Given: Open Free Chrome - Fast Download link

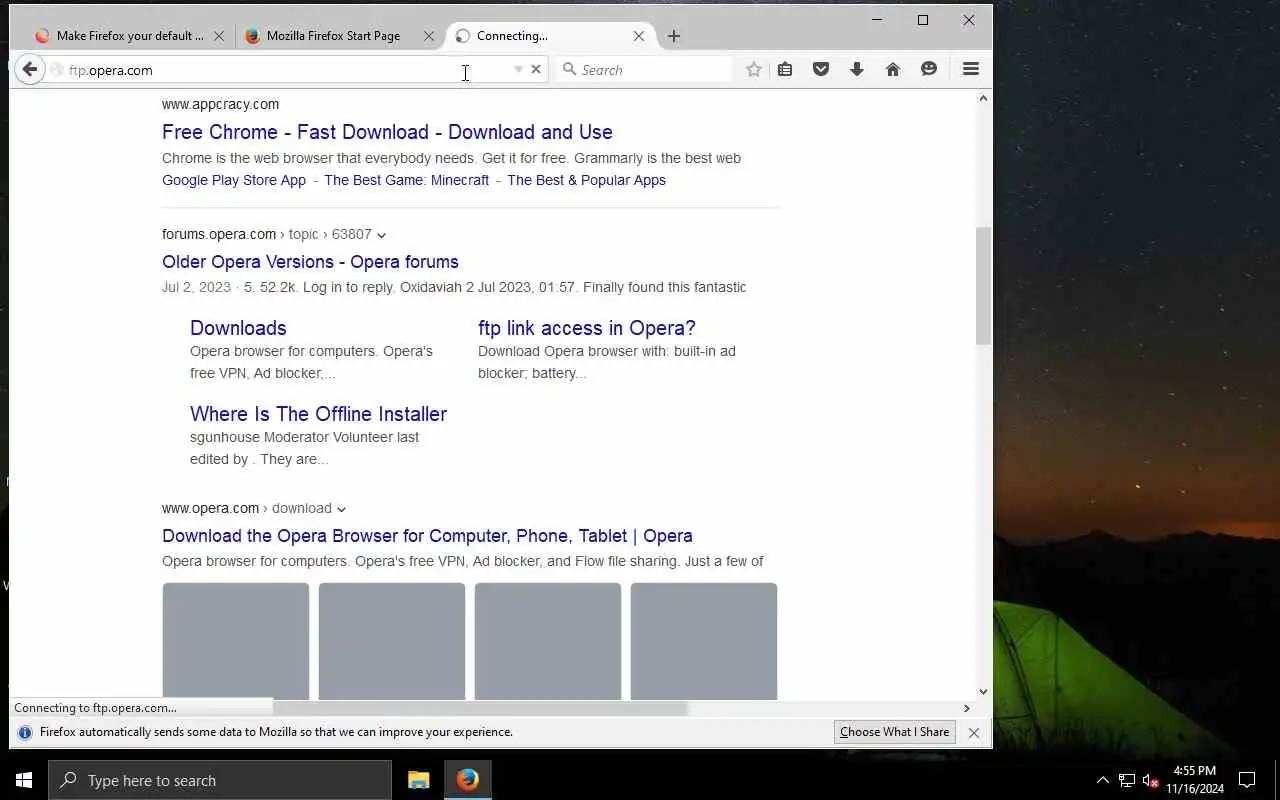Looking at the screenshot, I should tap(387, 132).
